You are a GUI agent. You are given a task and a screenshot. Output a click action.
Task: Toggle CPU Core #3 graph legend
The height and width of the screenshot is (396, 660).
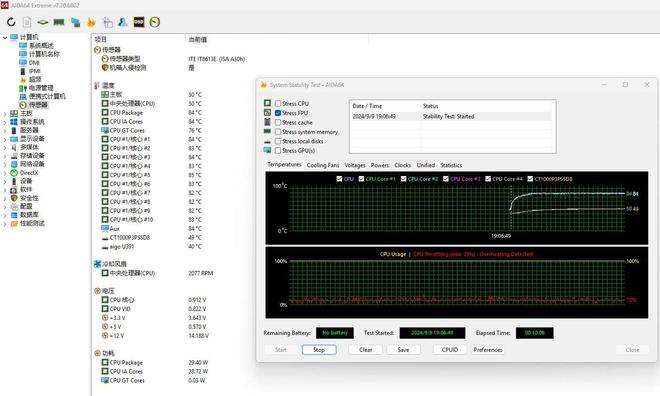(x=446, y=179)
